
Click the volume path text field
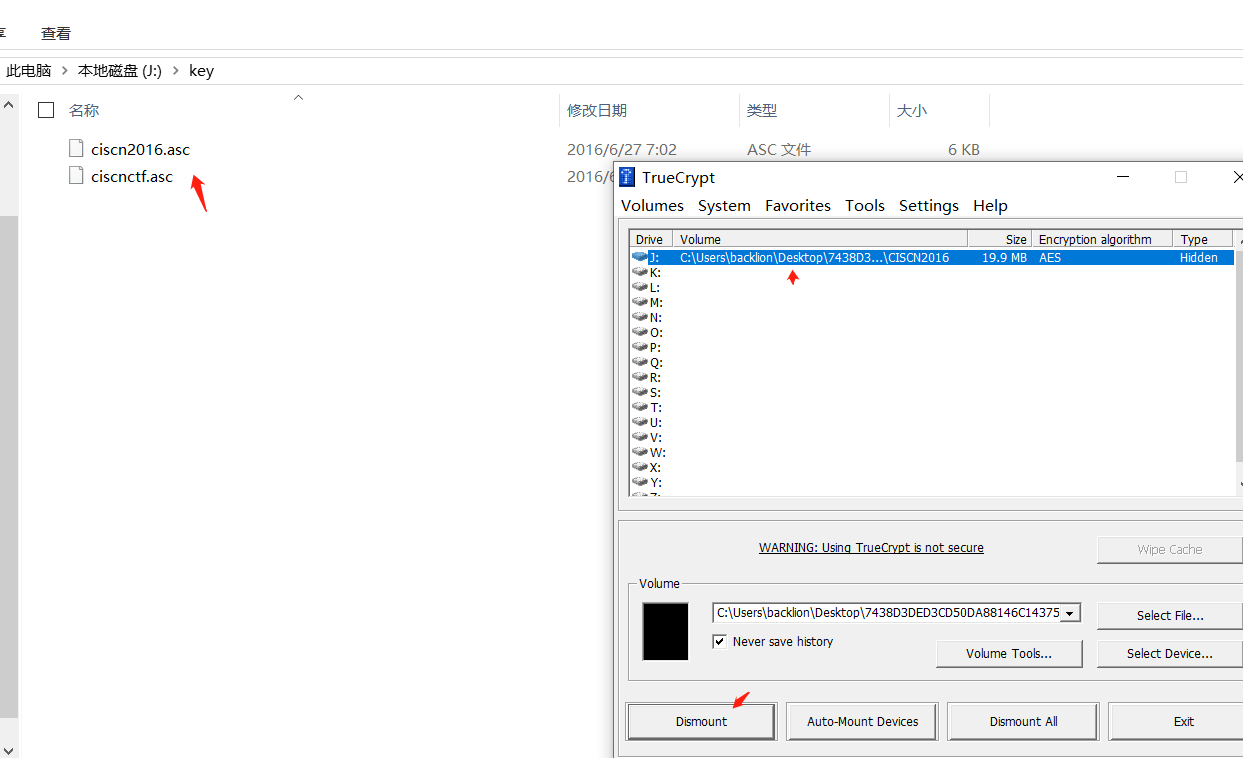click(x=888, y=613)
